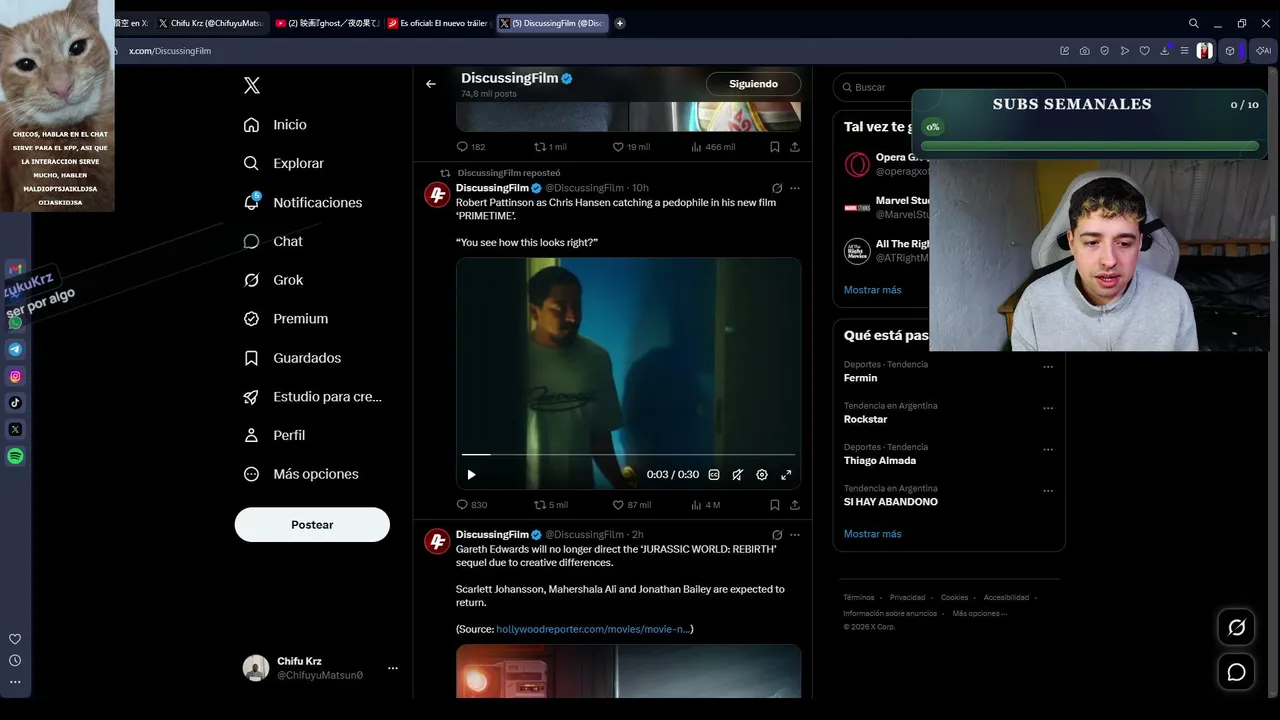Click Mostrar más under suggested accounts
This screenshot has width=1280, height=720.
872,290
